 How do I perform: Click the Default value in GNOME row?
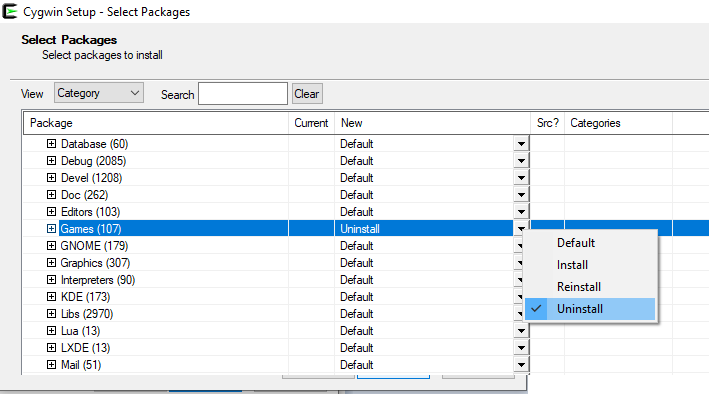(x=357, y=246)
